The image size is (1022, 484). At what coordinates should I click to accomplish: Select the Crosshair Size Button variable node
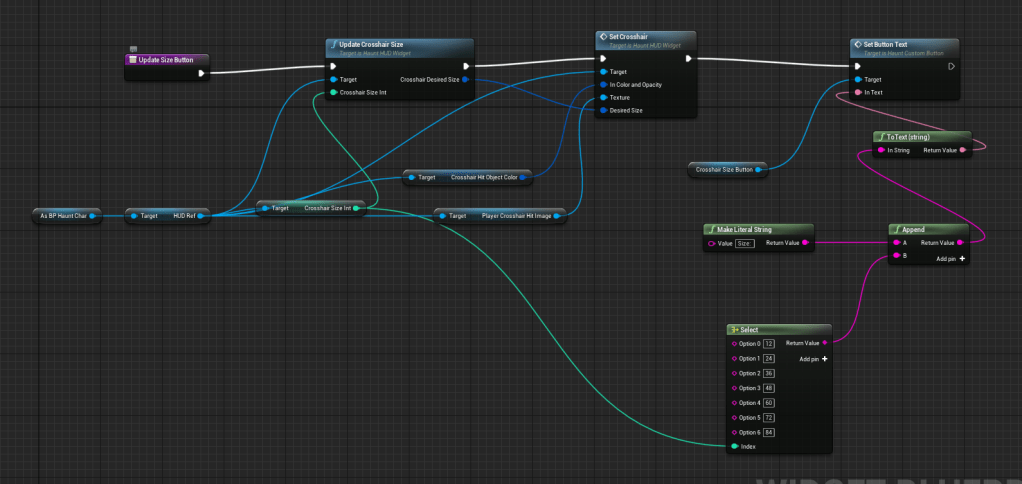(x=724, y=170)
